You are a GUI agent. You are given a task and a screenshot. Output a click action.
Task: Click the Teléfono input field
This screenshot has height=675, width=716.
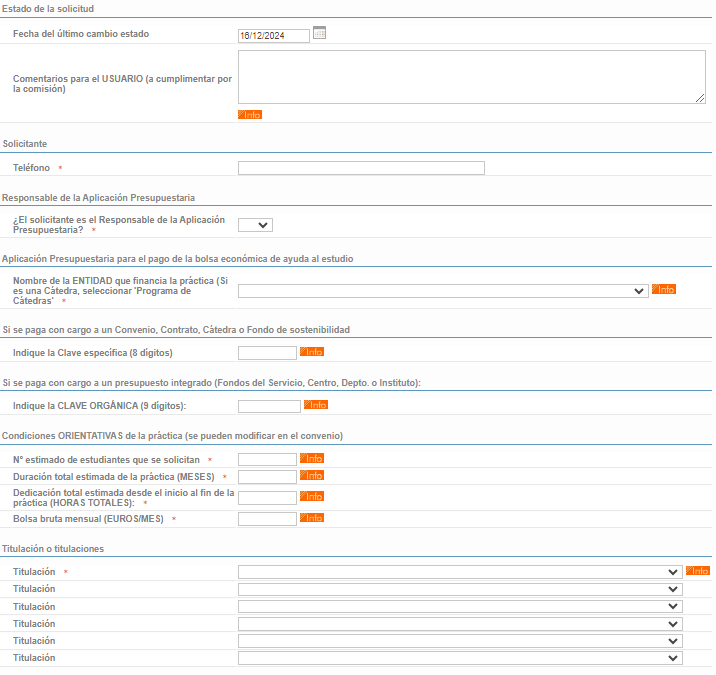(x=361, y=168)
